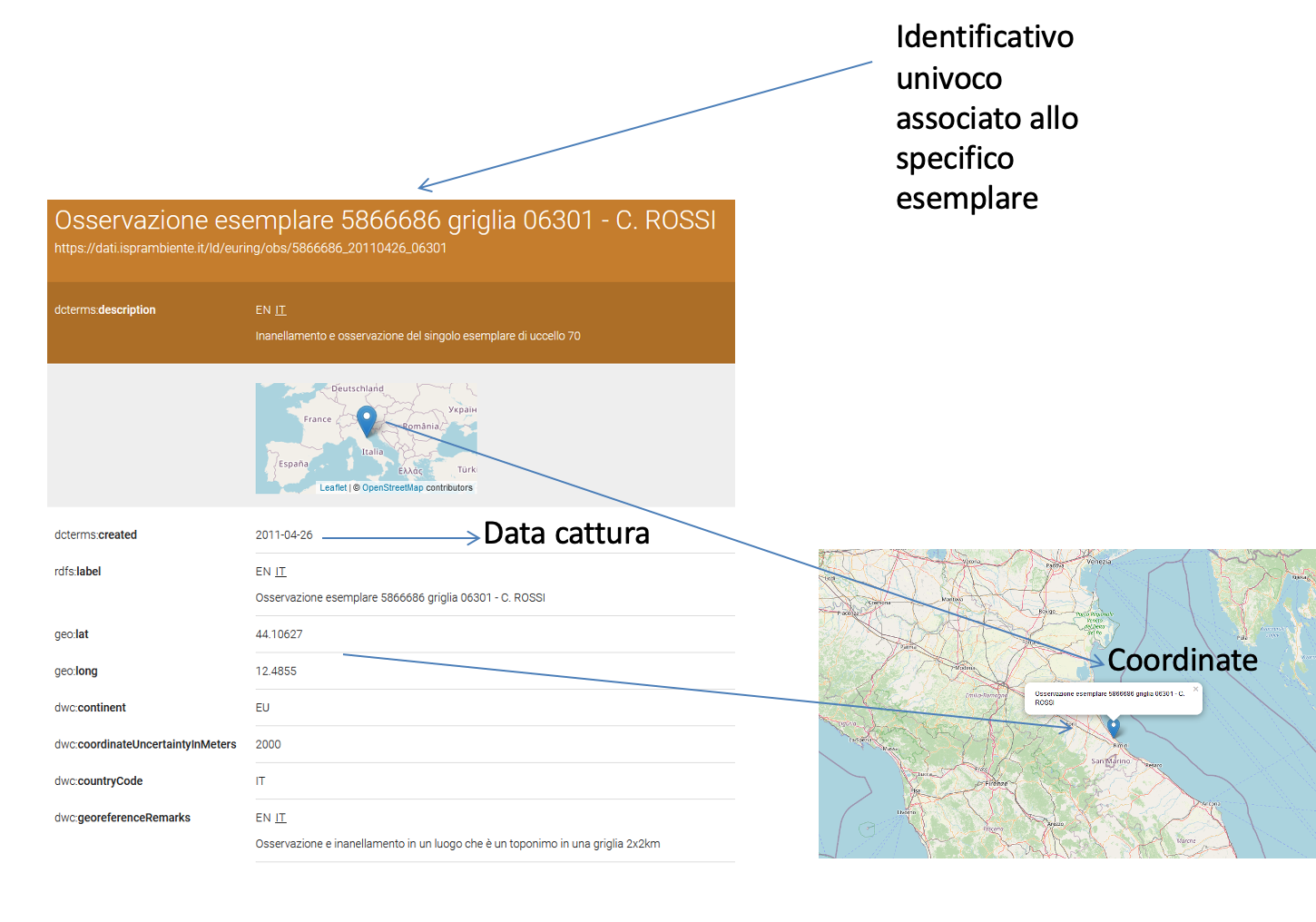
Task: Click the dwc:continent property label
Action: tap(90, 708)
